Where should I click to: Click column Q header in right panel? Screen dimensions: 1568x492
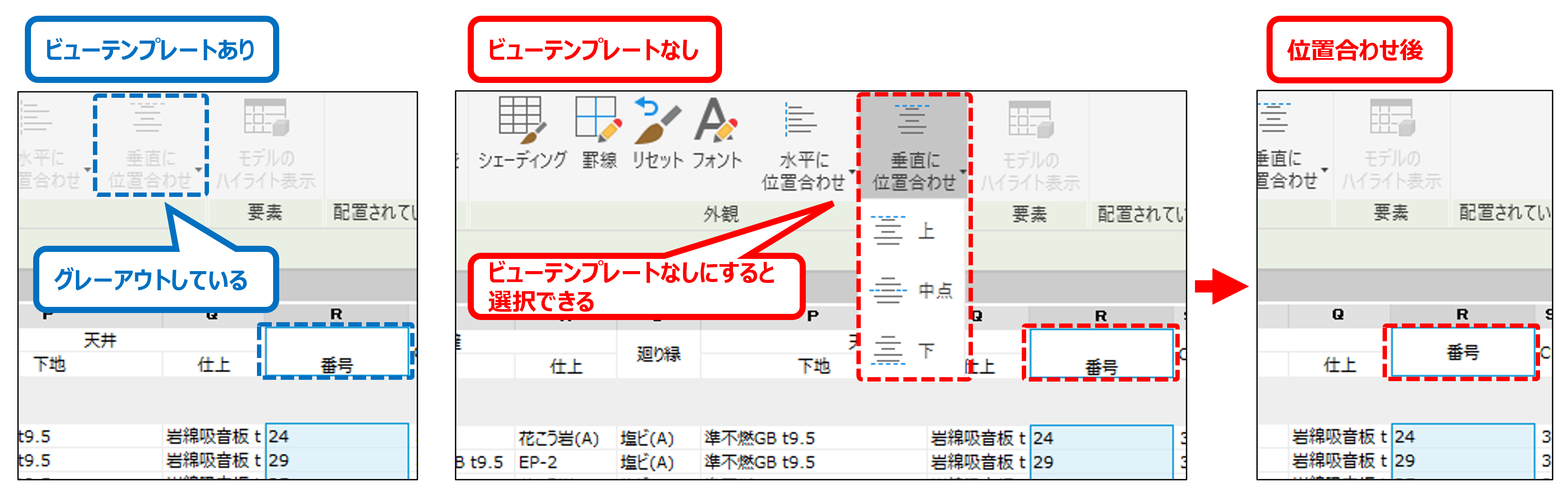click(1337, 314)
